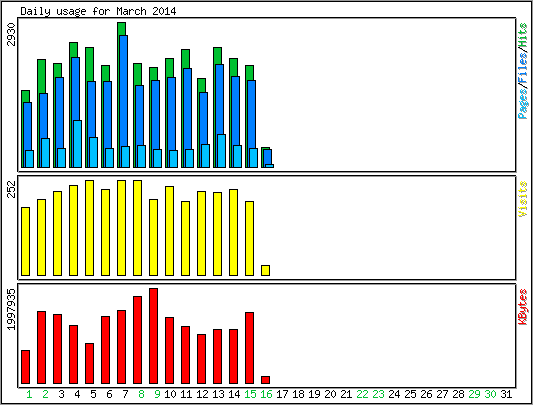Select green weekend day label 22
This screenshot has height=405, width=533.
coord(362,394)
